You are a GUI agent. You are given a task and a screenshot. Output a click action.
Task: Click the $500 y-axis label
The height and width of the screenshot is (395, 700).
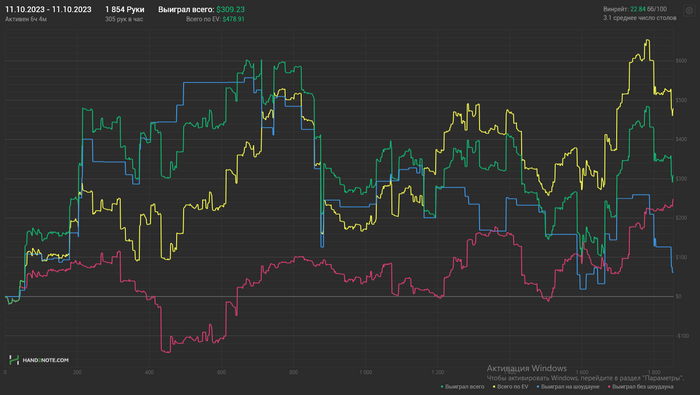pos(681,100)
